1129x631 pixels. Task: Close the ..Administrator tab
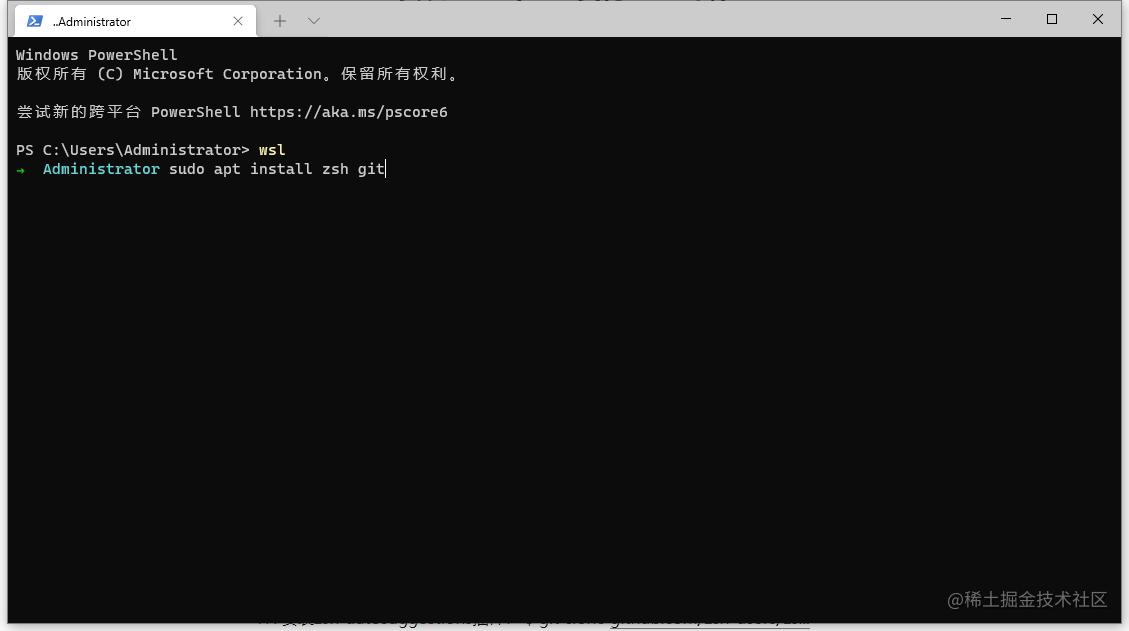238,22
